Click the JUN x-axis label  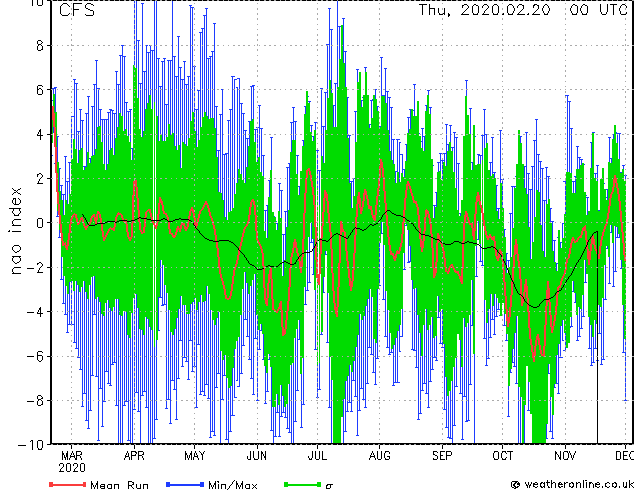pyautogui.click(x=257, y=456)
